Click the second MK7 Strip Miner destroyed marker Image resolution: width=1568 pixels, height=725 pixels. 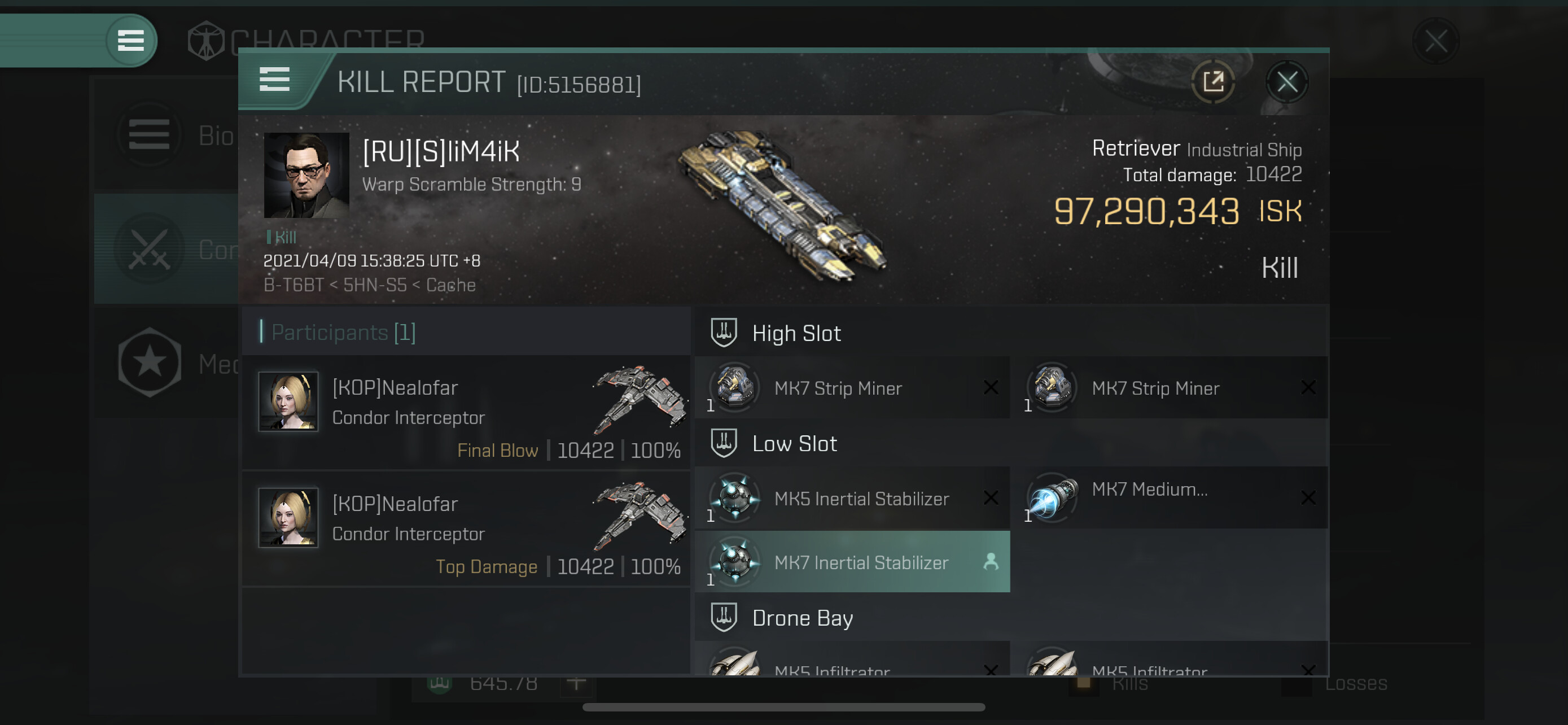click(1307, 387)
